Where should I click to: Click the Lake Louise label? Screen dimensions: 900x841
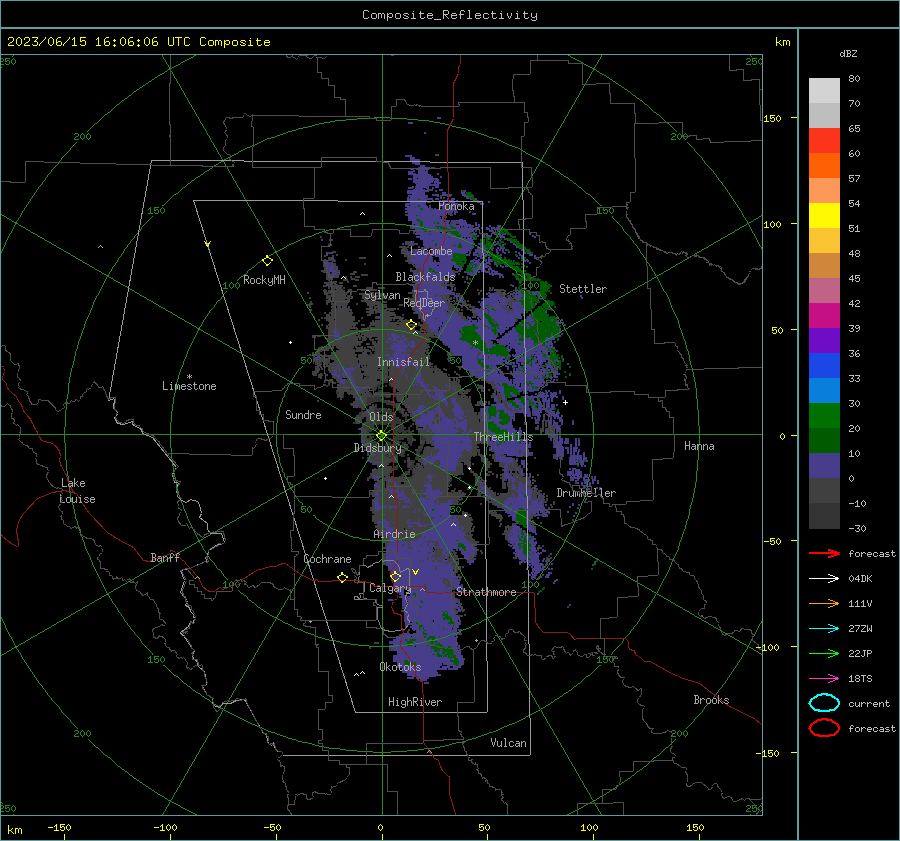77,491
